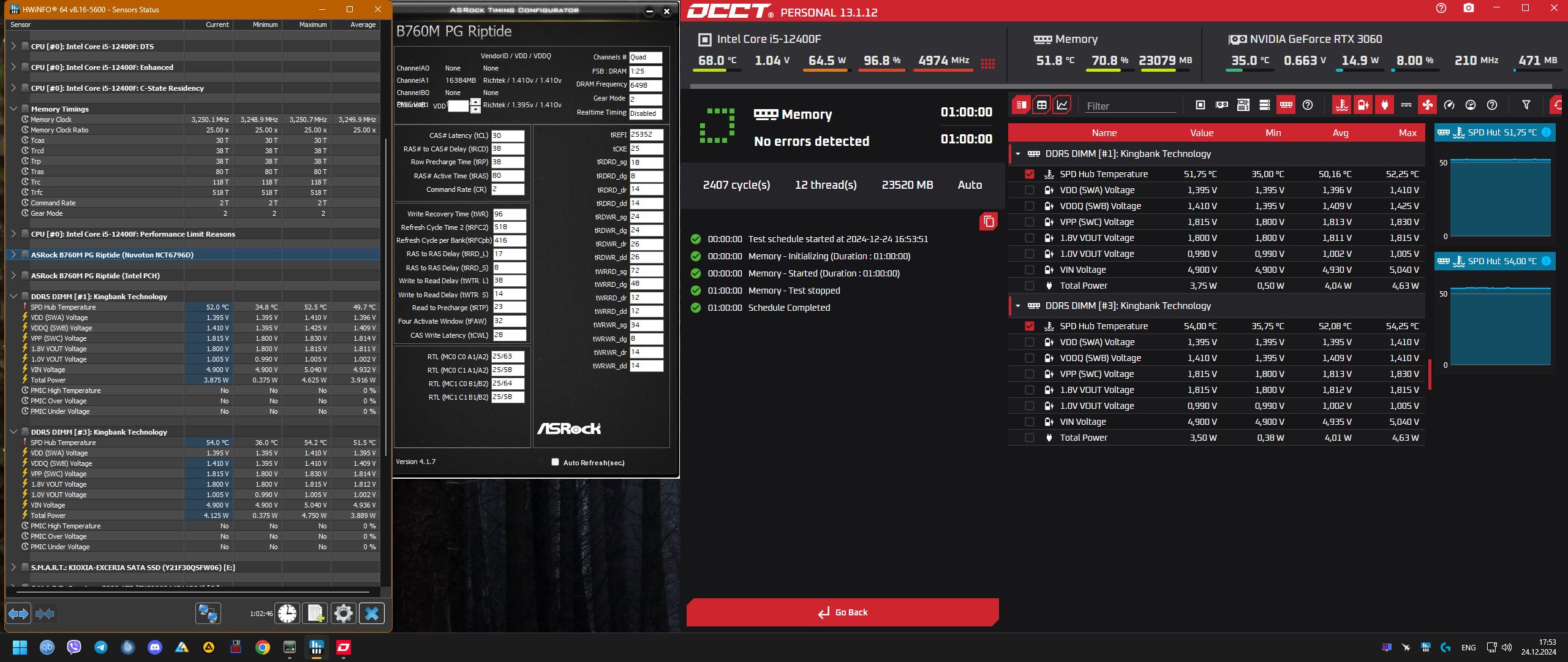Toggle GPU sensor filter in OCCT
The height and width of the screenshot is (662, 1568).
point(1222,105)
